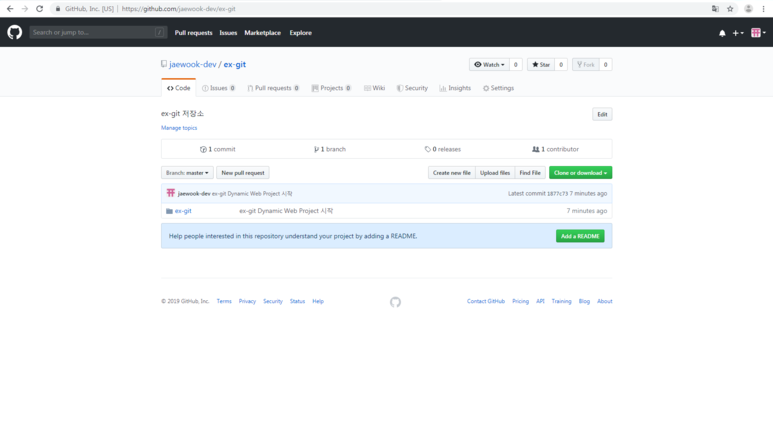Click New pull request button
Viewport: 773px width, 448px height.
[x=243, y=173]
